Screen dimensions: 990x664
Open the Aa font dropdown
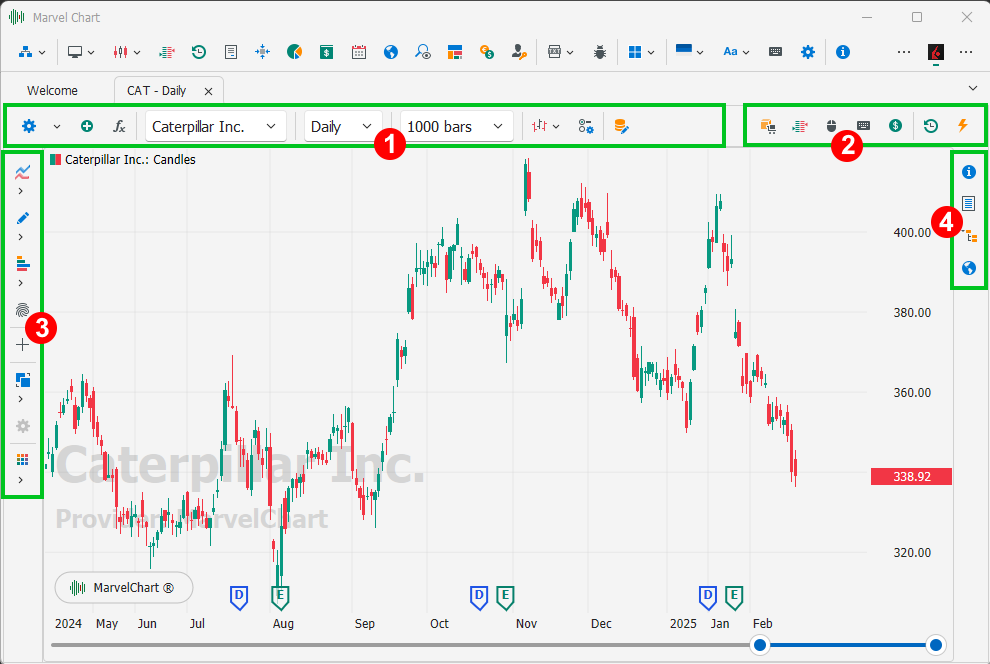coord(736,52)
